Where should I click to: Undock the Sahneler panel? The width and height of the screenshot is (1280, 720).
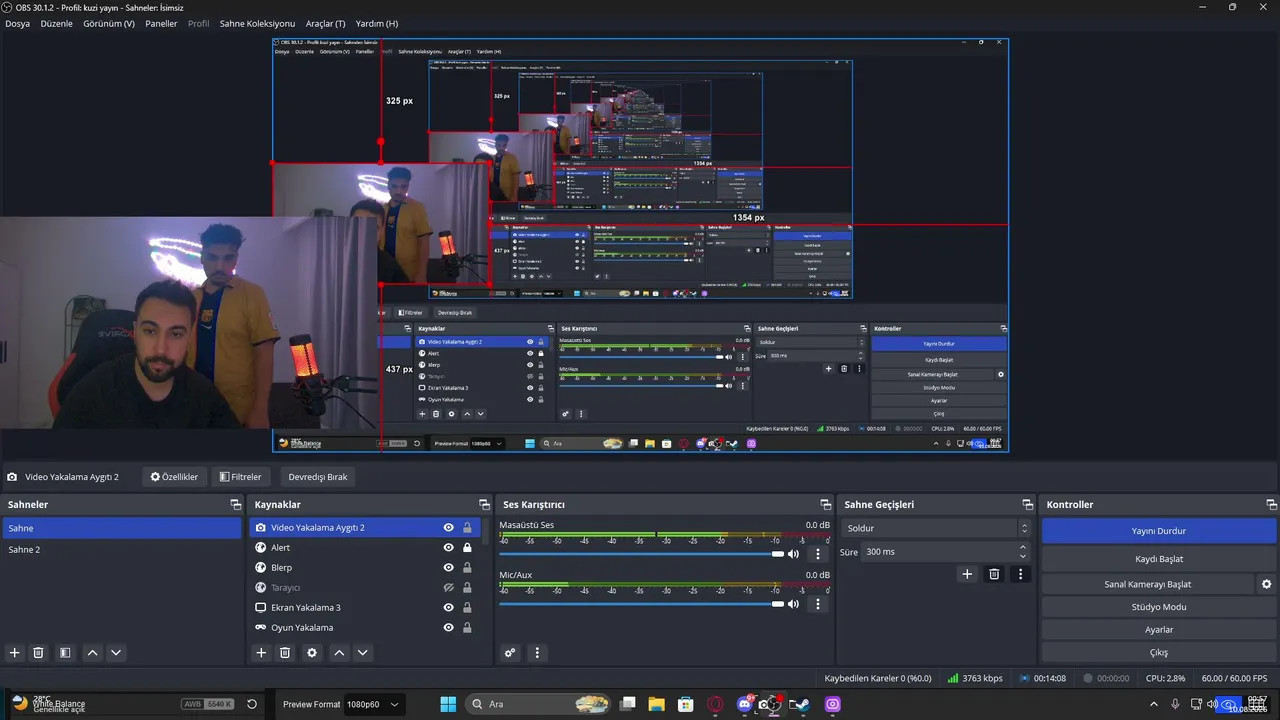pyautogui.click(x=236, y=505)
